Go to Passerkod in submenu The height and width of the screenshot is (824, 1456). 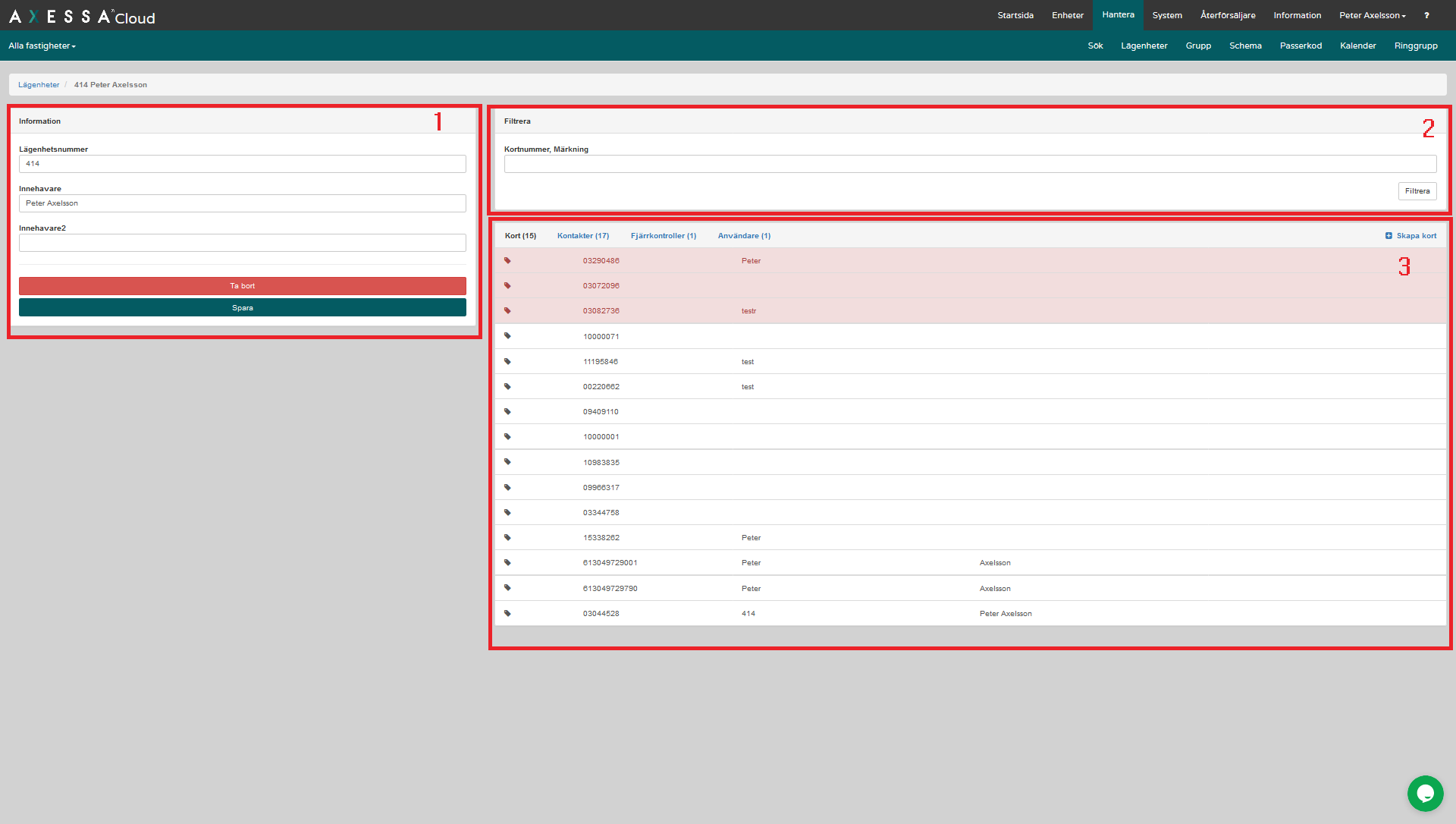click(x=1301, y=46)
